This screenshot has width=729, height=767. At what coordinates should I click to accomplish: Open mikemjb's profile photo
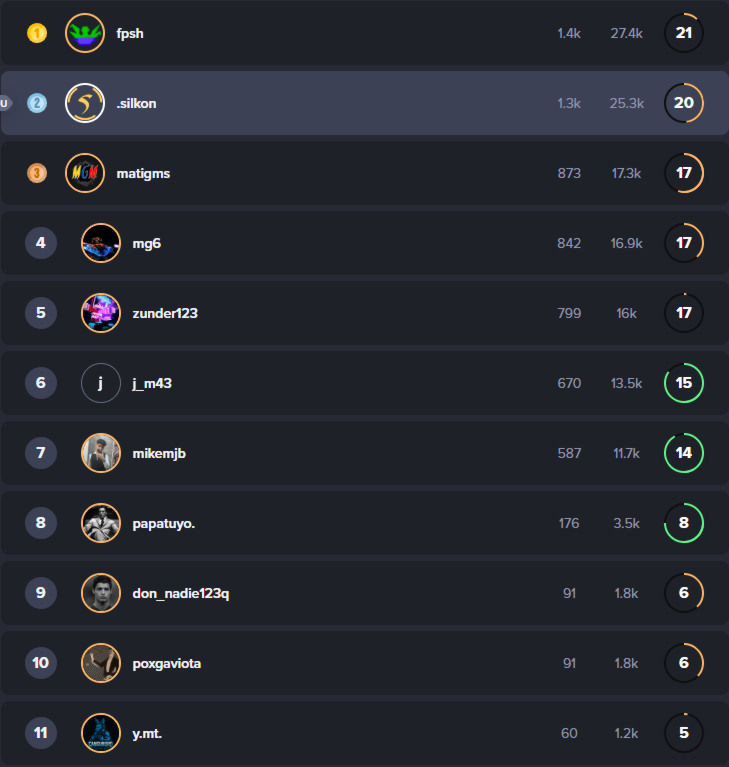(x=101, y=453)
